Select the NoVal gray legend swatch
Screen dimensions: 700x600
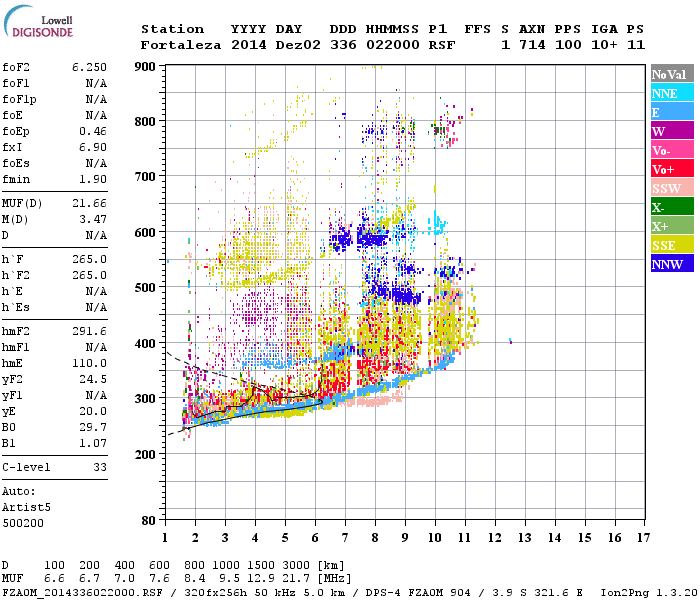point(672,74)
